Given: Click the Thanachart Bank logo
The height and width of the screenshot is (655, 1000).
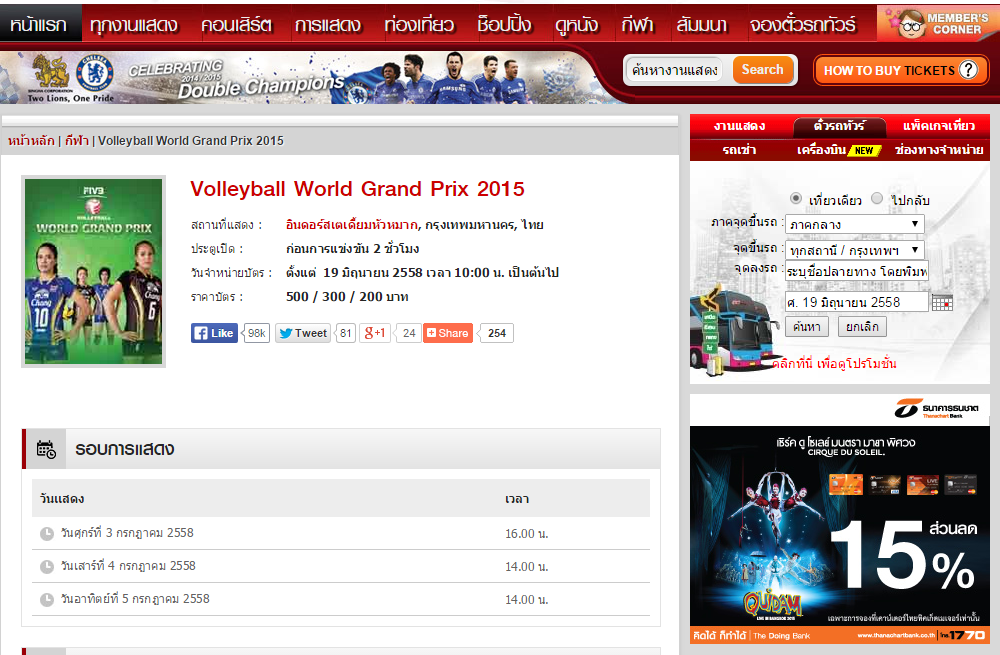Looking at the screenshot, I should (936, 409).
